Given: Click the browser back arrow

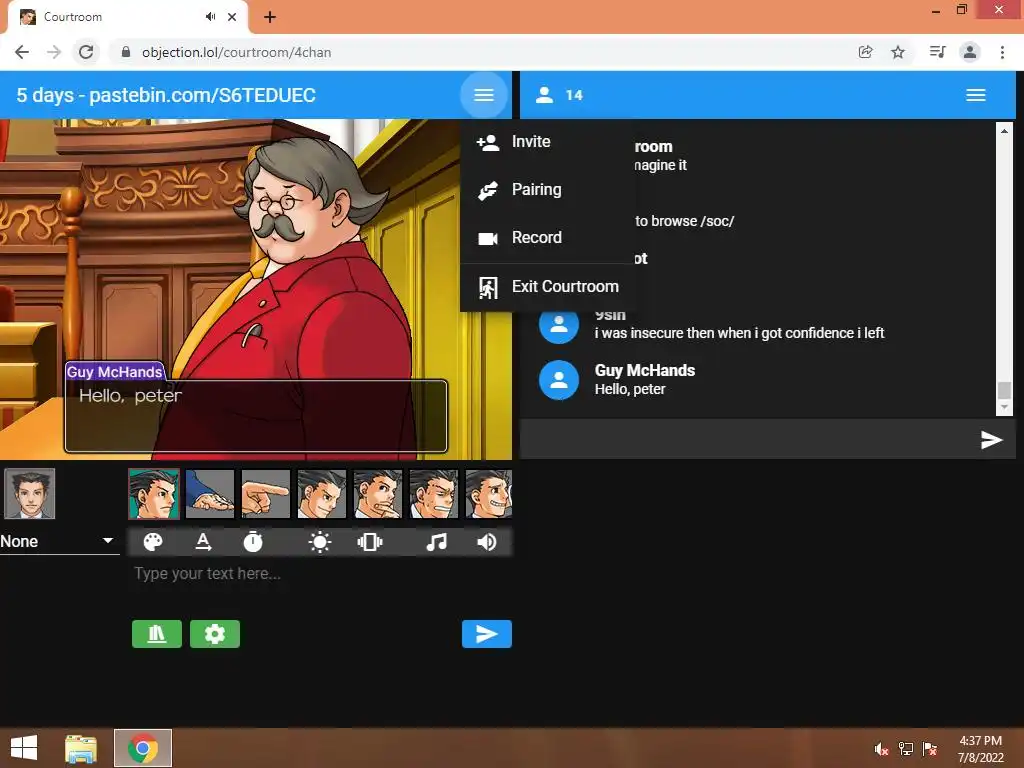Looking at the screenshot, I should click(22, 52).
